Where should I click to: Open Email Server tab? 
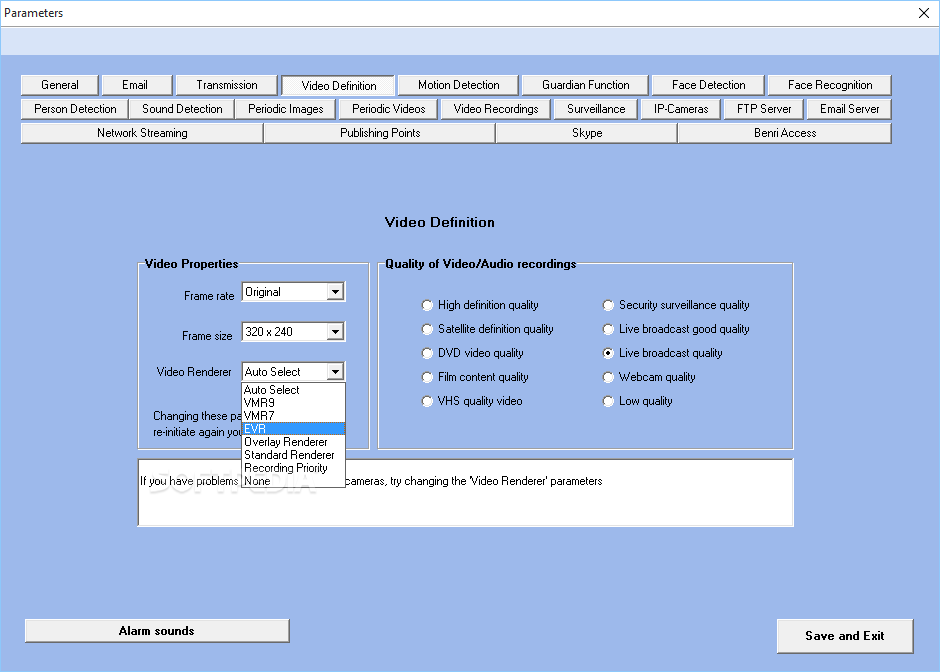(849, 109)
